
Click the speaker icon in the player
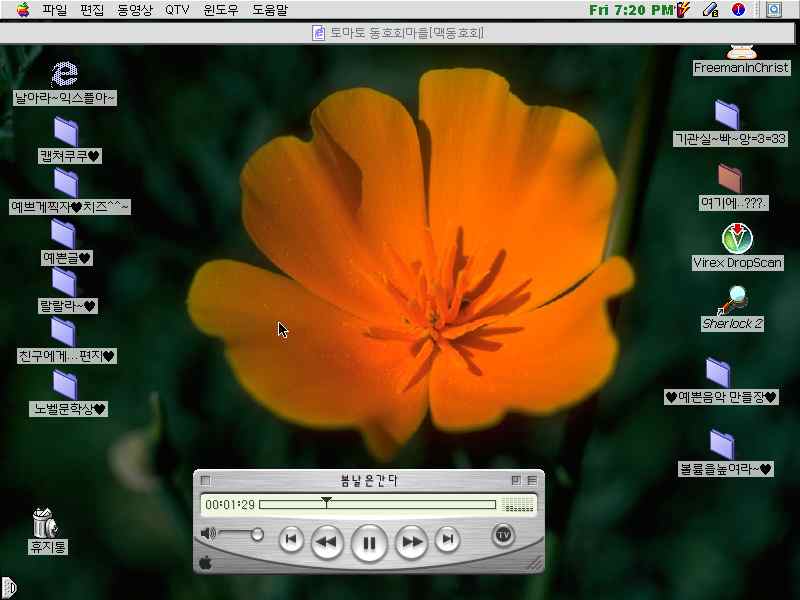208,534
